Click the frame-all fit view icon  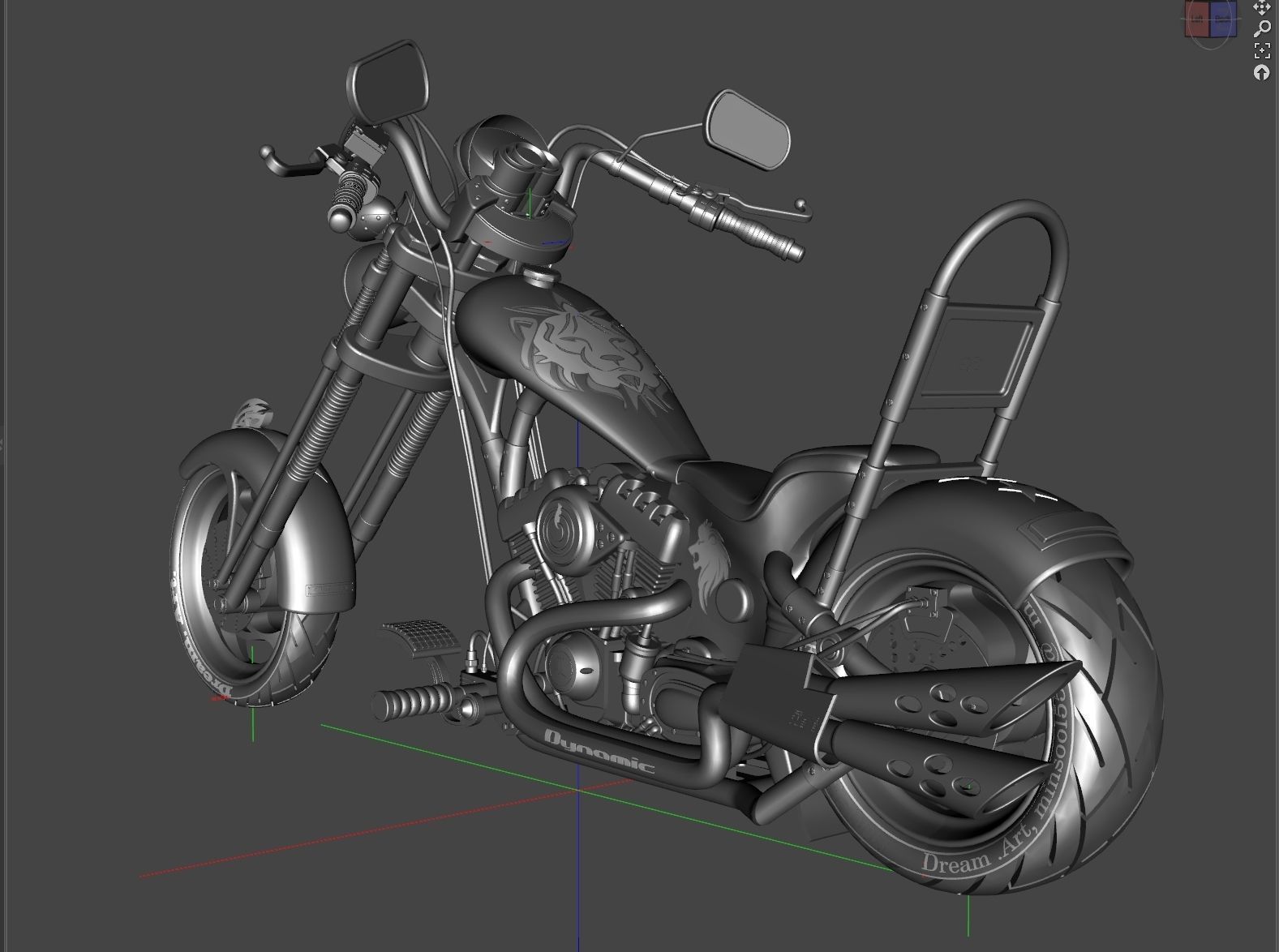click(x=1261, y=51)
